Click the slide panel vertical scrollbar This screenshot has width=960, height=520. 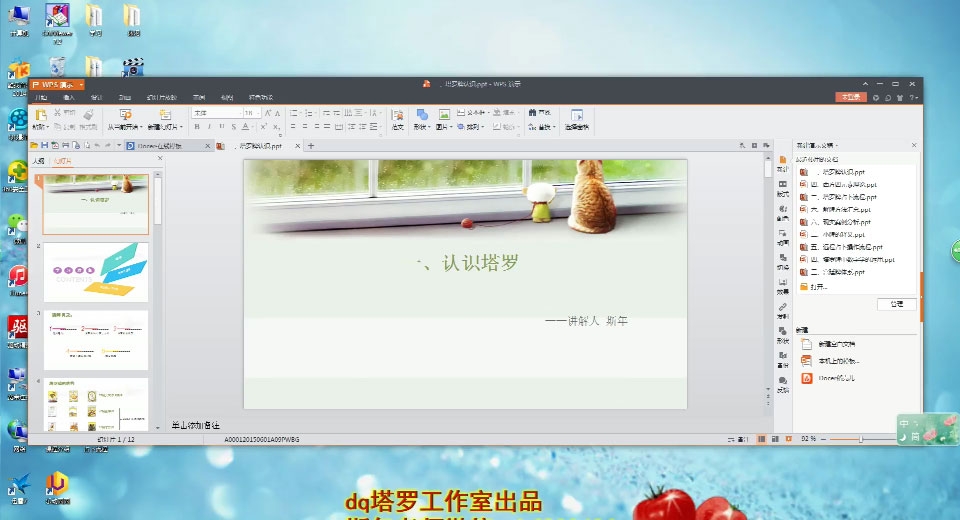click(x=158, y=200)
